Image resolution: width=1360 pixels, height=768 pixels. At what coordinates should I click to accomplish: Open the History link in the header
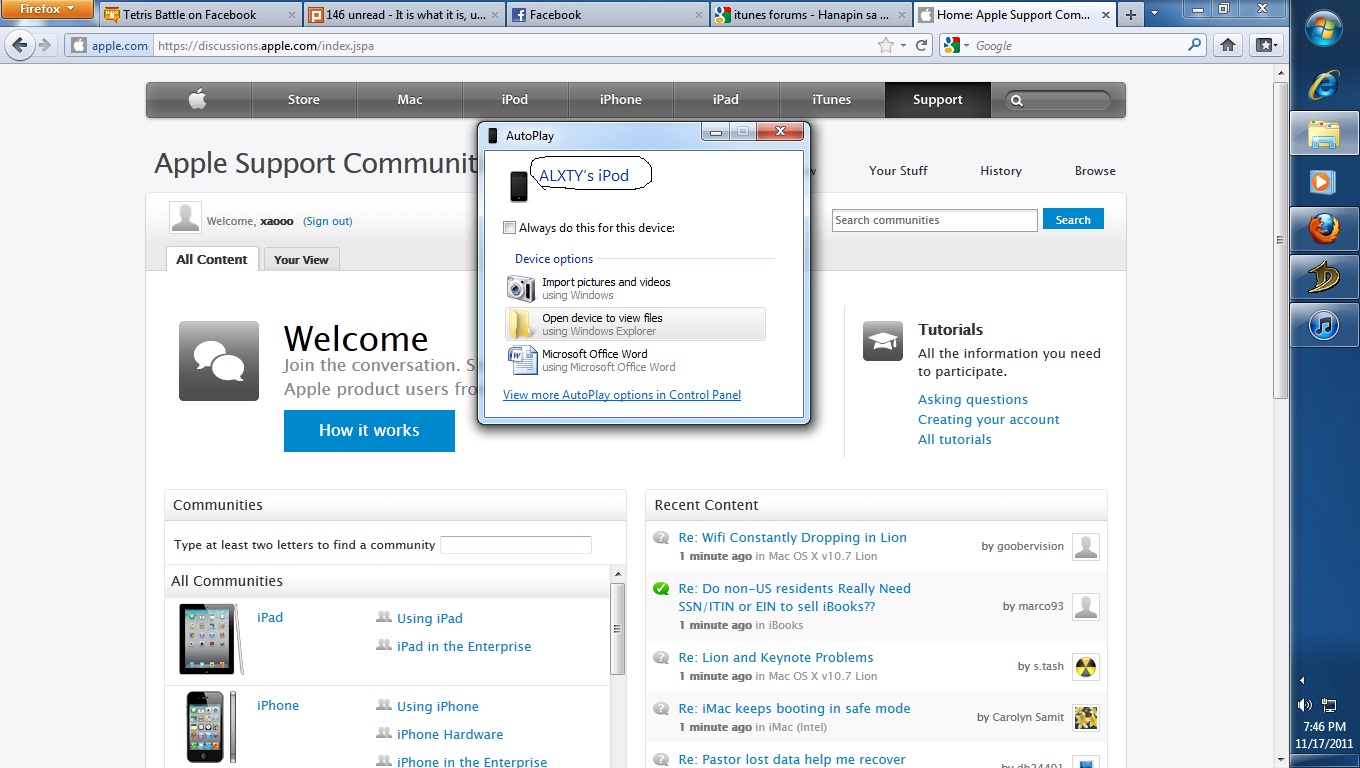click(1001, 170)
